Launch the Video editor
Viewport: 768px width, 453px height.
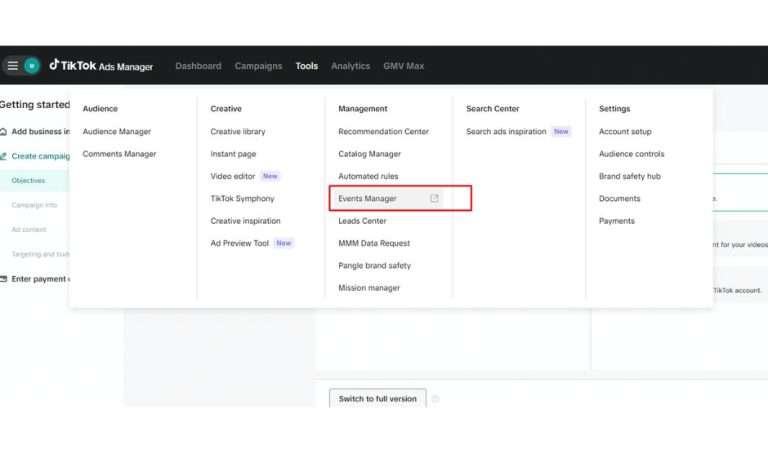233,176
